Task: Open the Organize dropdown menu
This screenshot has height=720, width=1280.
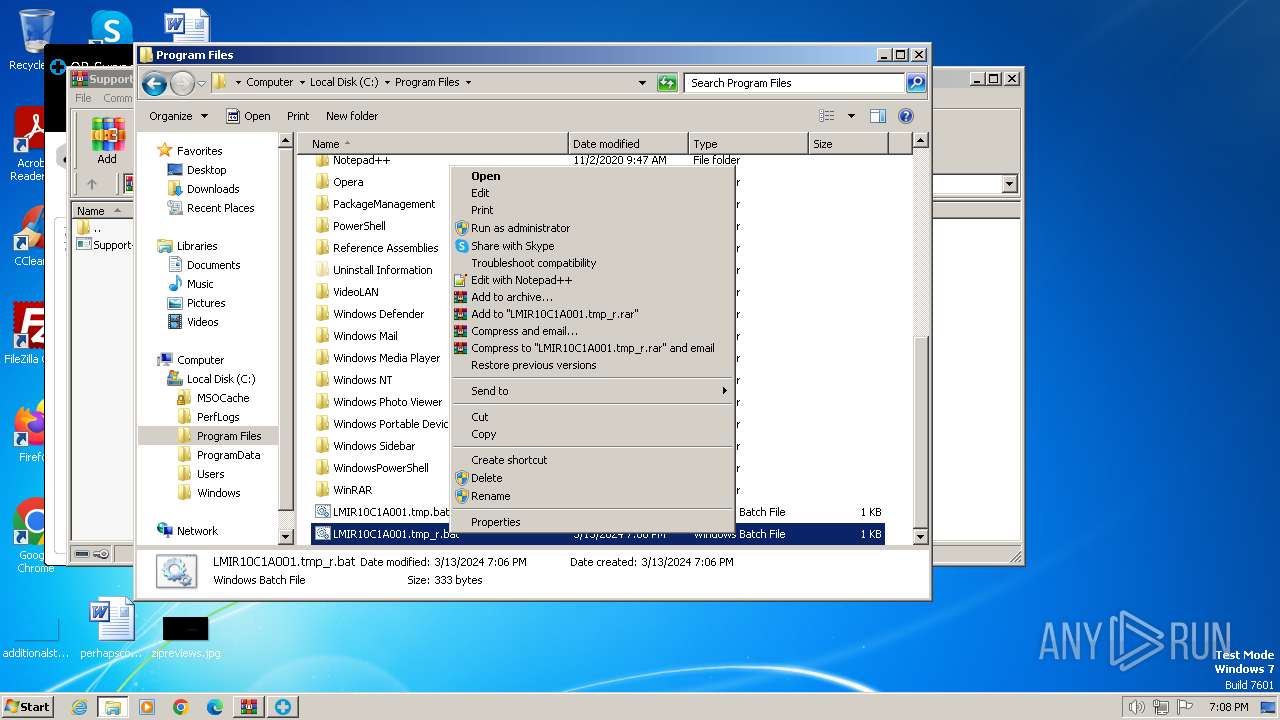Action: click(x=178, y=116)
